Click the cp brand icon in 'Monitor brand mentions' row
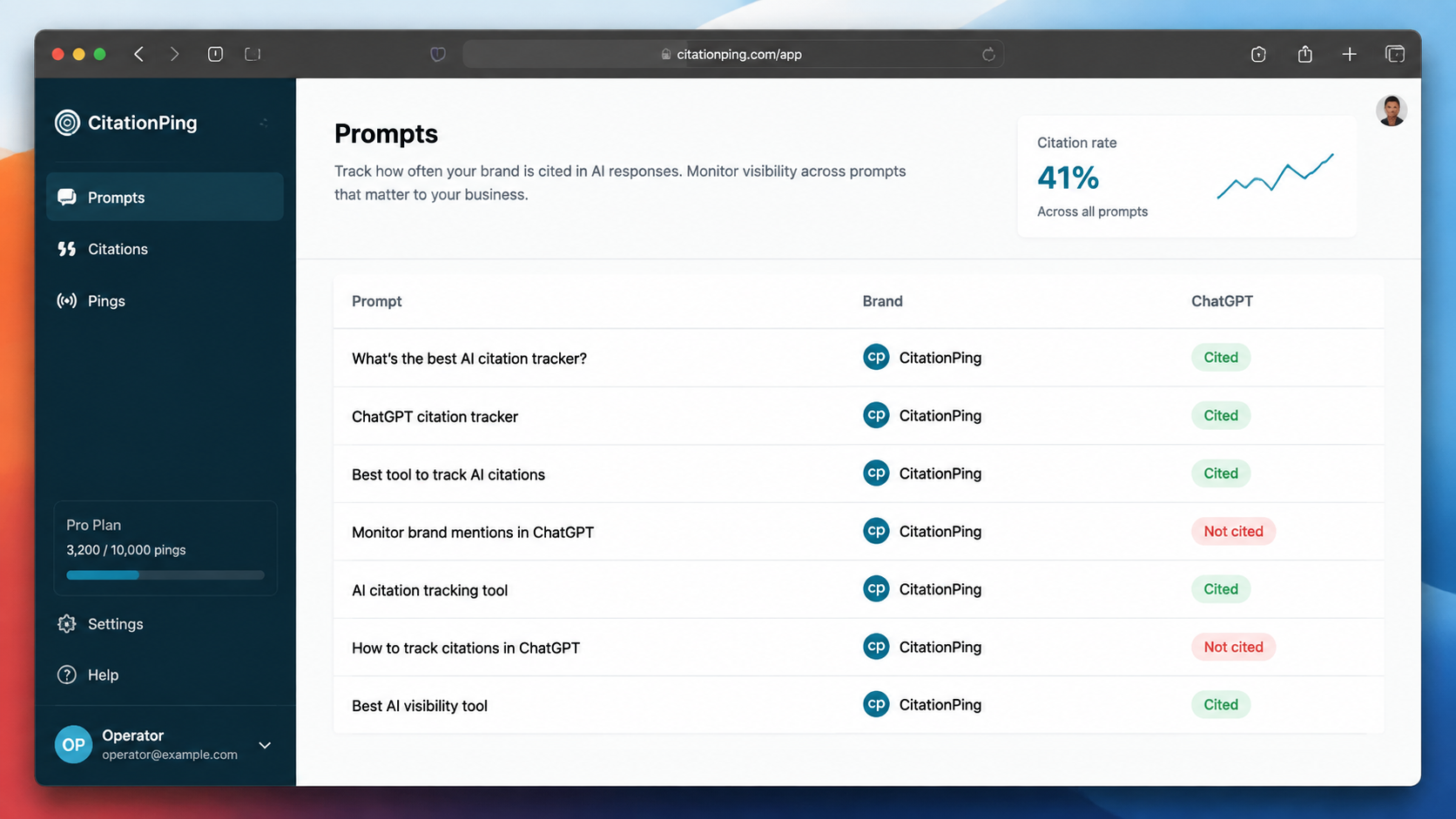 pos(876,531)
